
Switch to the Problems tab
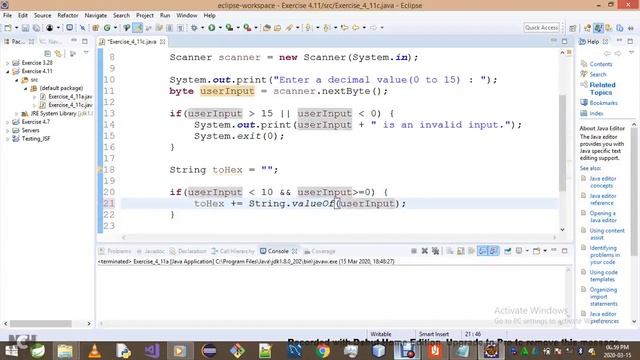click(116, 251)
